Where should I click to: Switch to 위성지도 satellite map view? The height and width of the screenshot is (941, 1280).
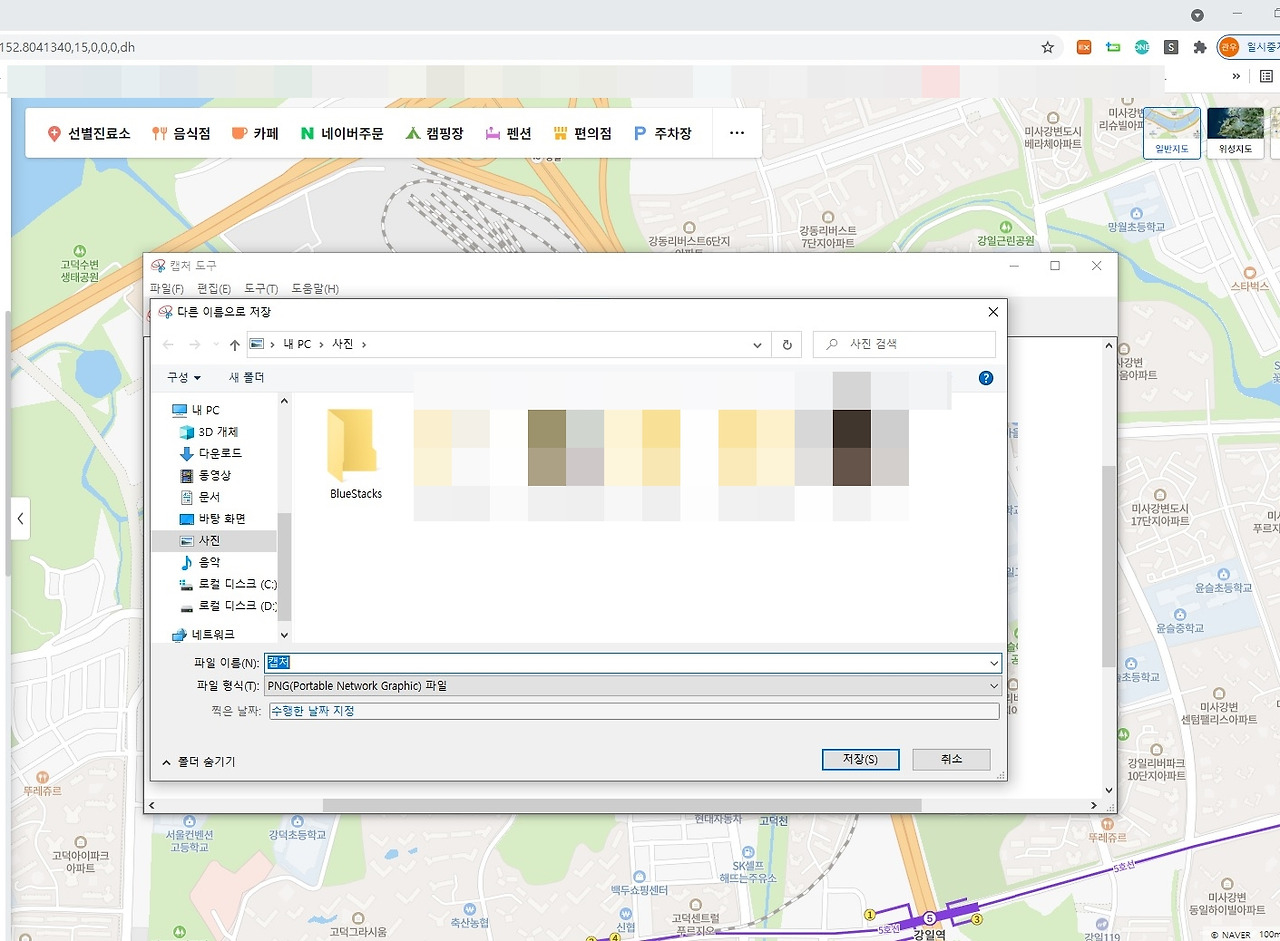(x=1235, y=133)
